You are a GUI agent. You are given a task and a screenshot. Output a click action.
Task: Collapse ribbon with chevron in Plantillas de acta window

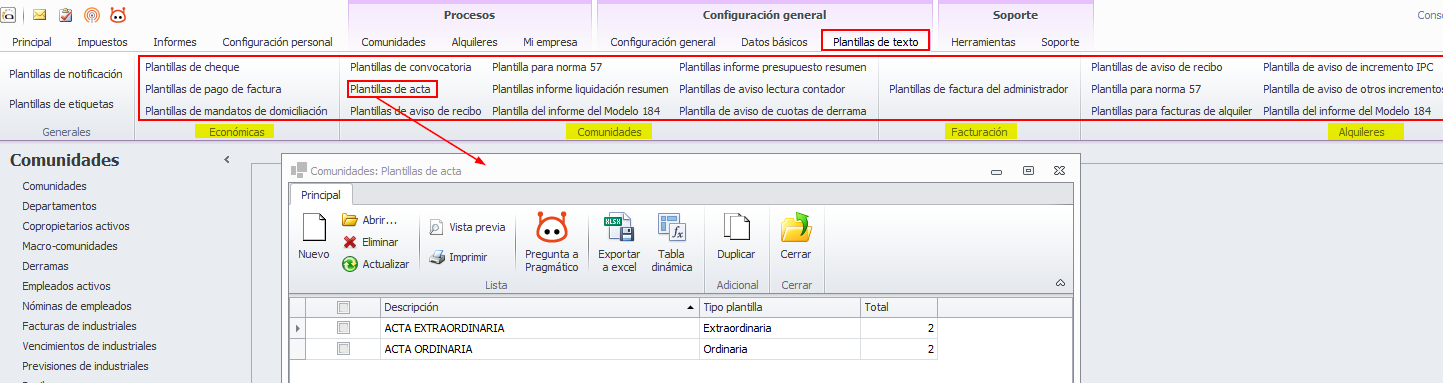pos(1060,284)
